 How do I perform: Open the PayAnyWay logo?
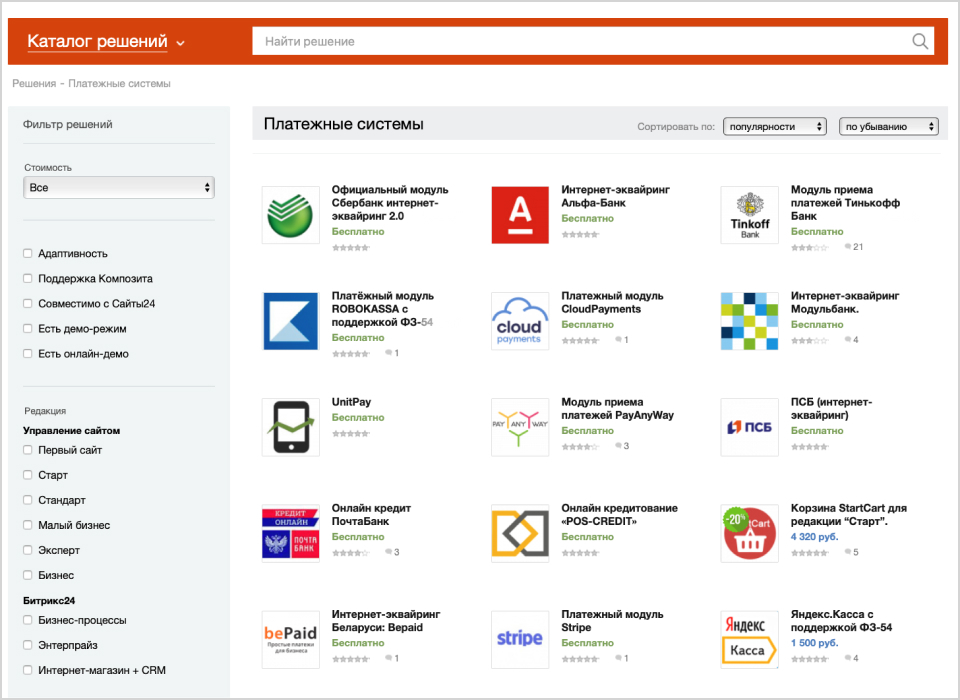(520, 427)
